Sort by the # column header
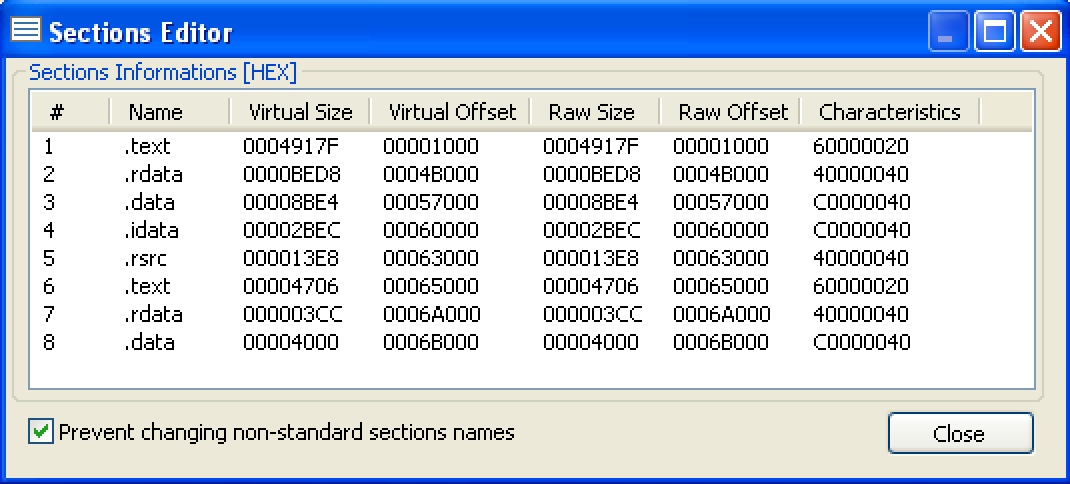Viewport: 1070px width, 484px height. [x=70, y=112]
